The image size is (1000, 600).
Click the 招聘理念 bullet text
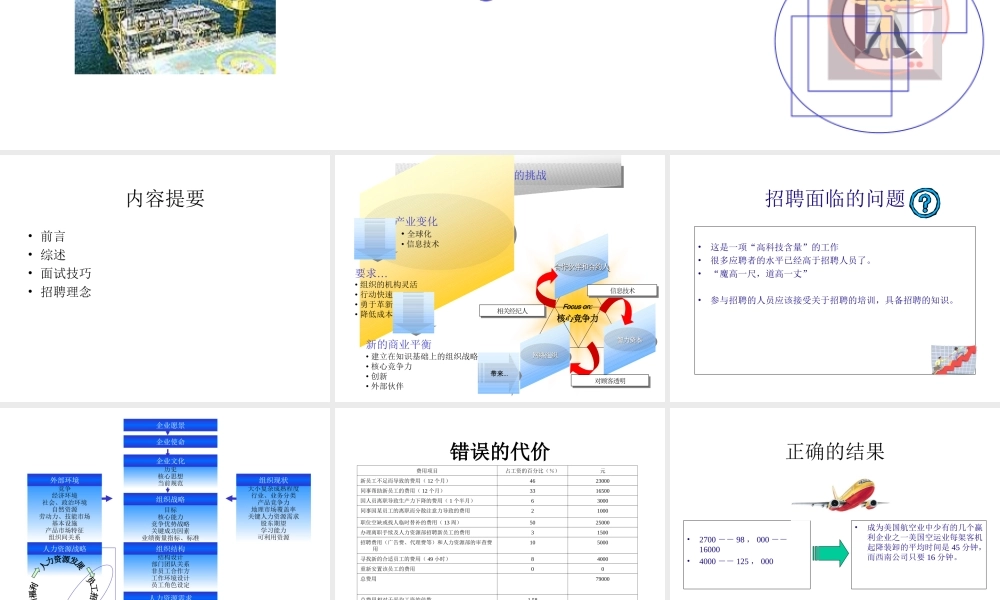pos(66,292)
